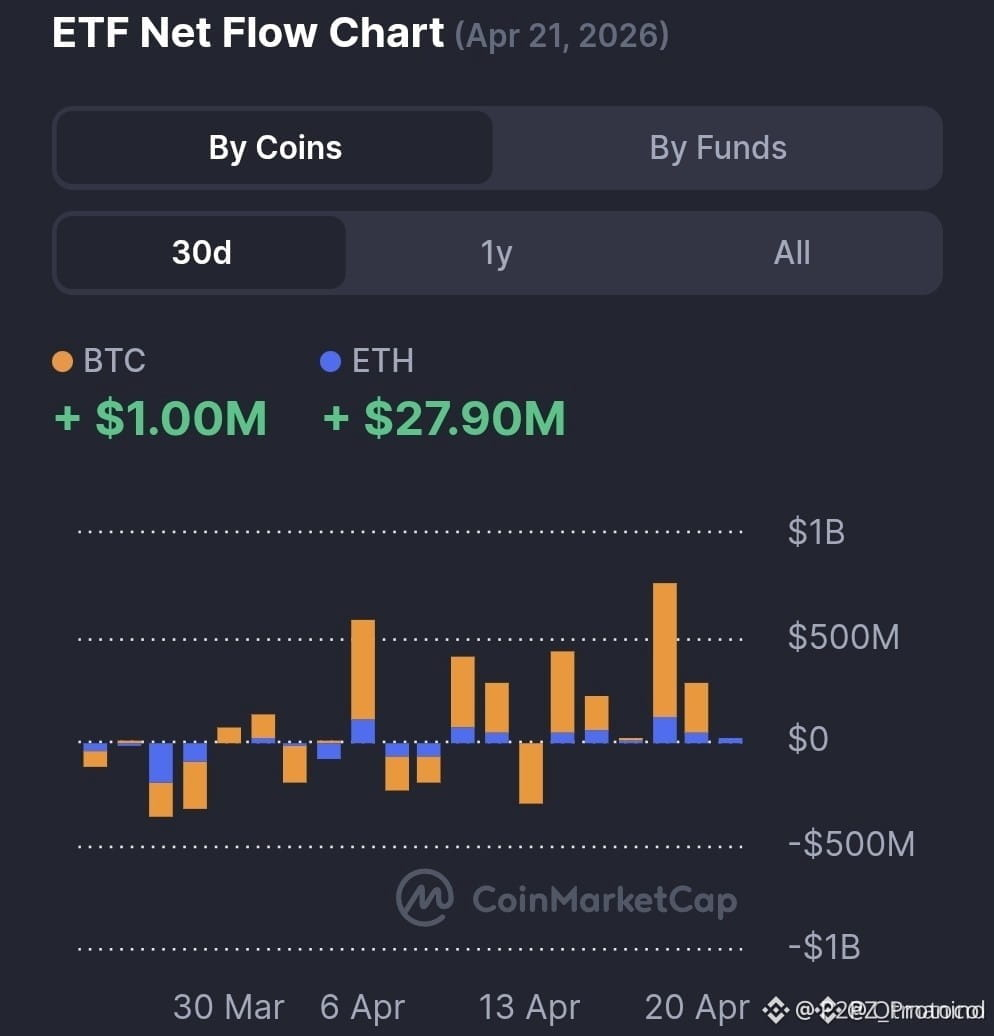Click the +$1.00M BTC net flow value

click(x=161, y=418)
